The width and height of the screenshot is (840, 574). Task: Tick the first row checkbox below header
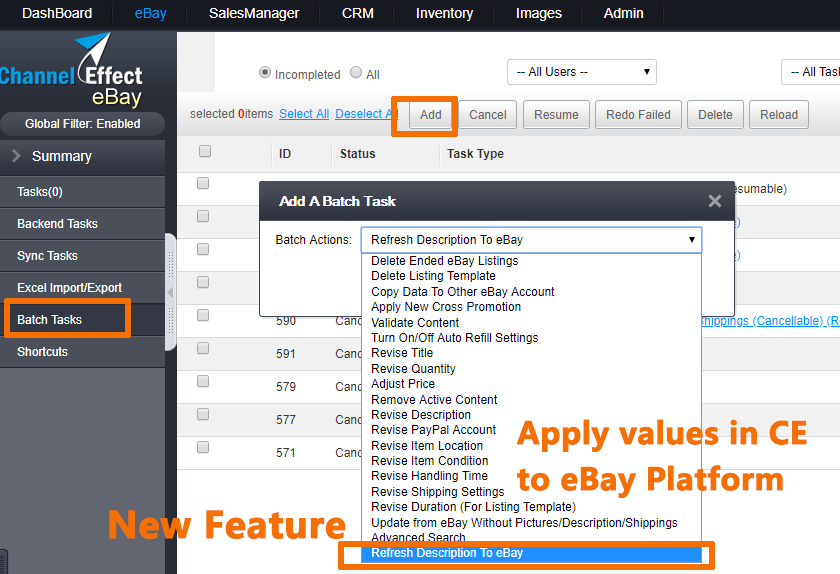pos(203,183)
